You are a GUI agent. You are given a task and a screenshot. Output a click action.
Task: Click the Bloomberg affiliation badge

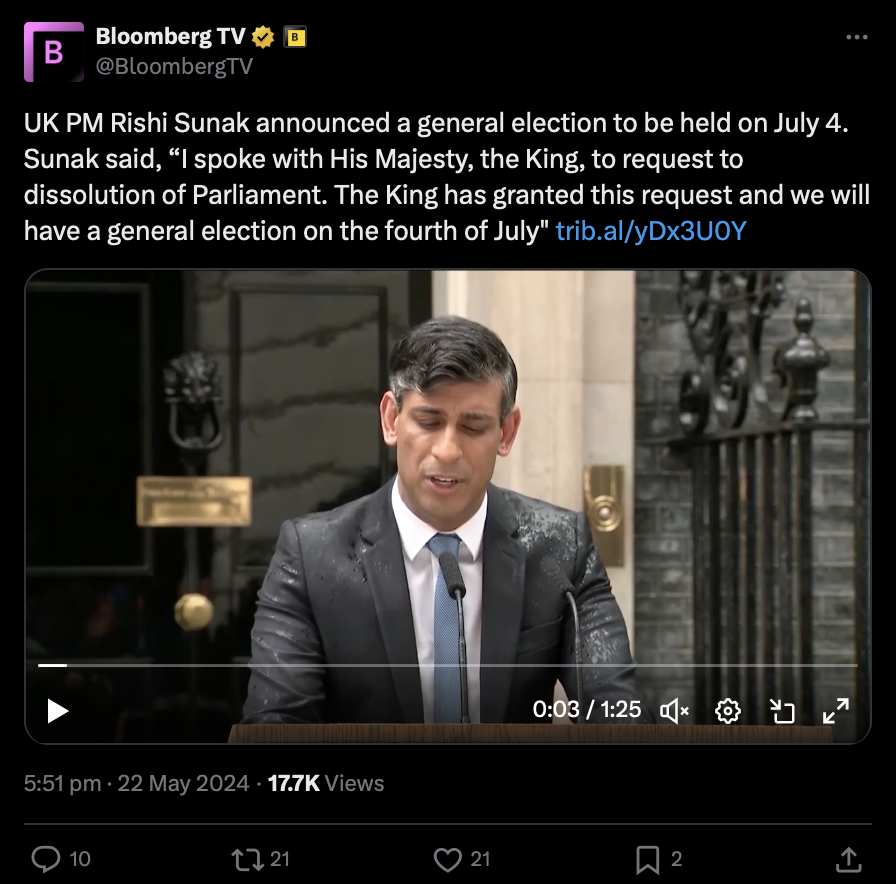point(295,38)
